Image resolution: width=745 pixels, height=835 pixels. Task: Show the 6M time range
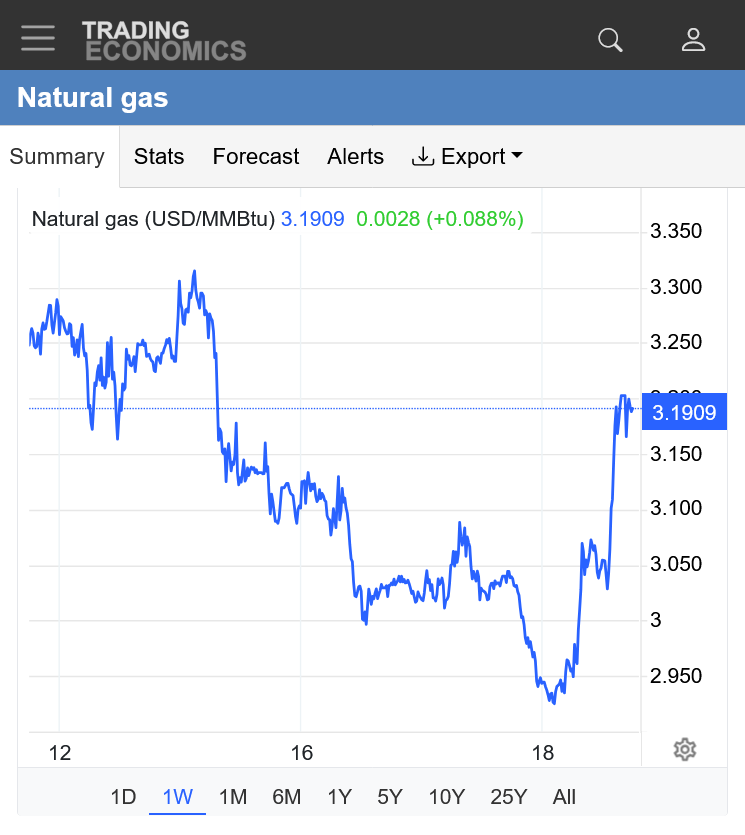pos(286,797)
